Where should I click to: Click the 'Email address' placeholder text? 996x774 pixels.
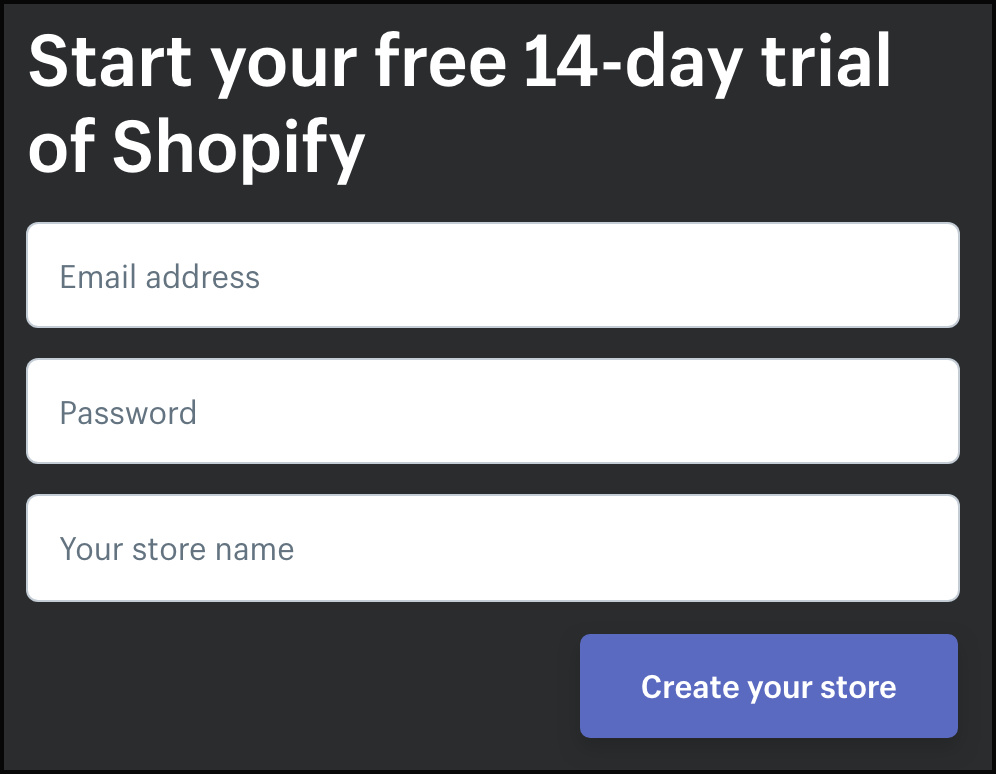tap(160, 277)
